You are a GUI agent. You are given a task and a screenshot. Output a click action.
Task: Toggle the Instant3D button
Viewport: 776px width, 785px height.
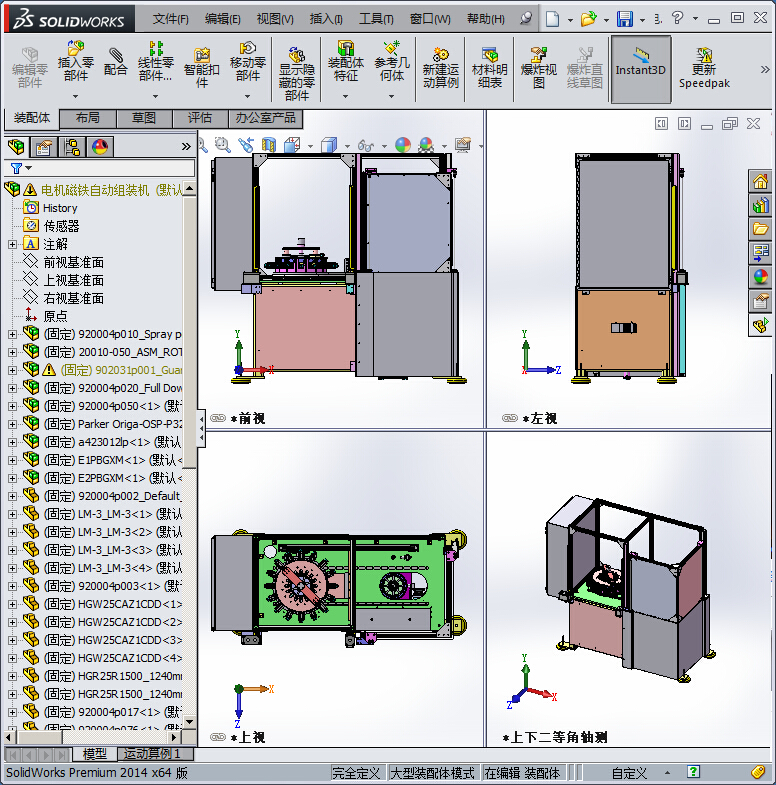(x=641, y=69)
